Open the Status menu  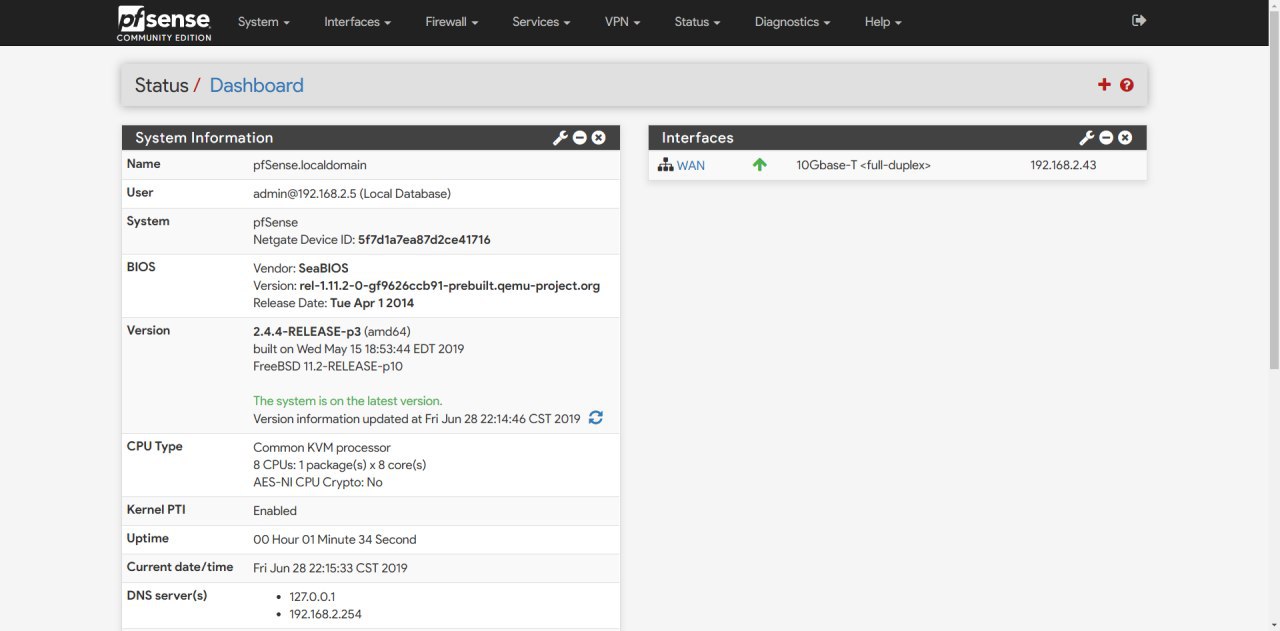[697, 22]
